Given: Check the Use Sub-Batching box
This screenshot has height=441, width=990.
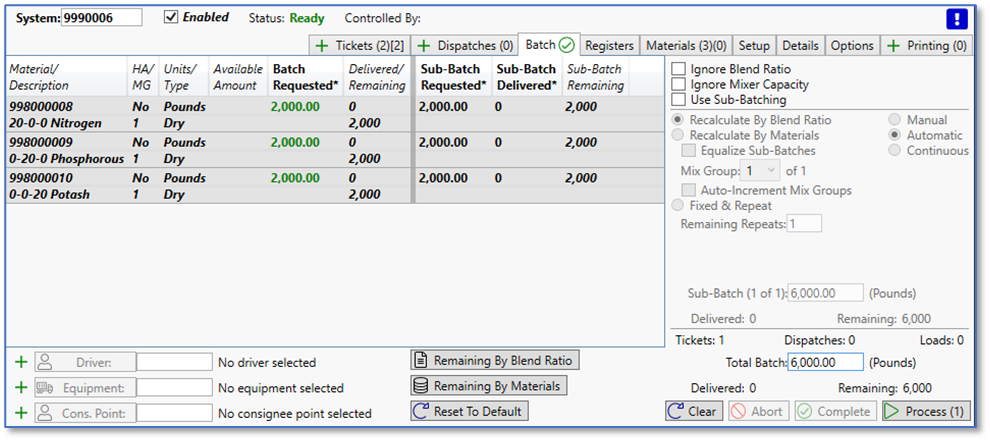Looking at the screenshot, I should (x=679, y=100).
